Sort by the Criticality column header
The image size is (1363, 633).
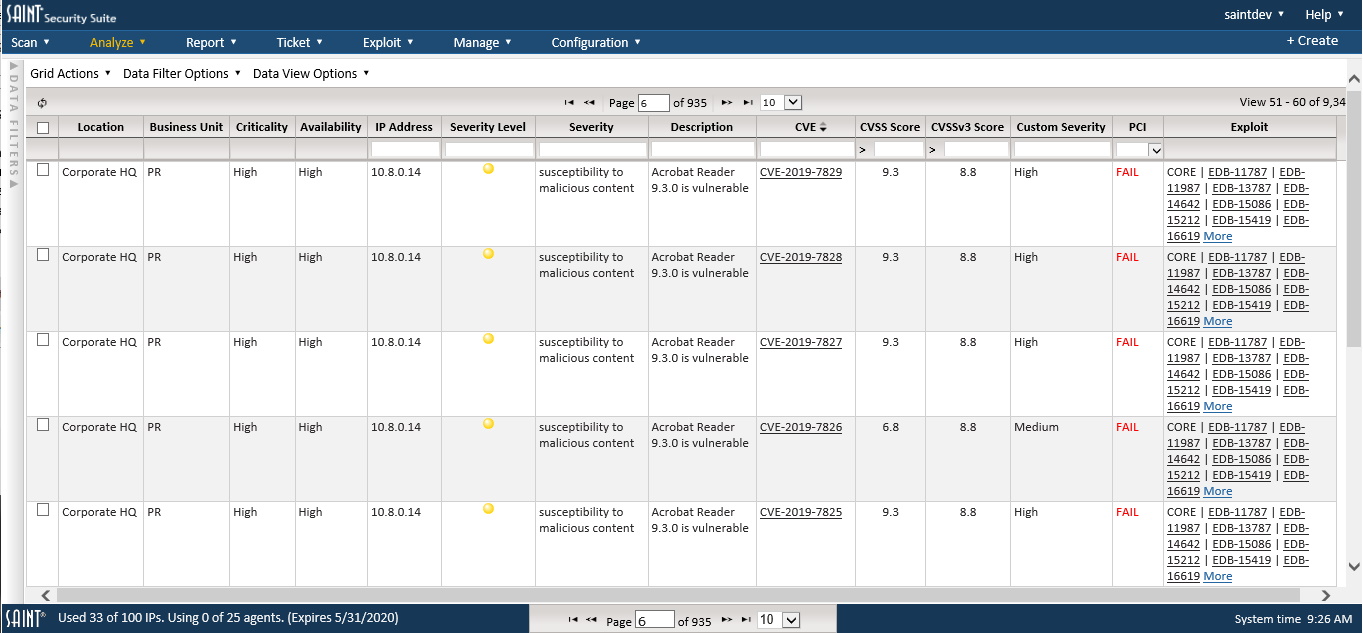(262, 127)
